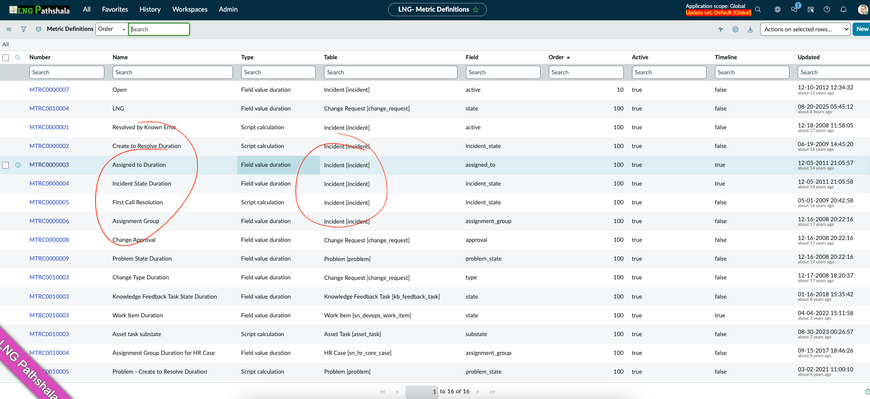Open the Workspaces menu
Screen dimensions: 870x399
tap(190, 9)
